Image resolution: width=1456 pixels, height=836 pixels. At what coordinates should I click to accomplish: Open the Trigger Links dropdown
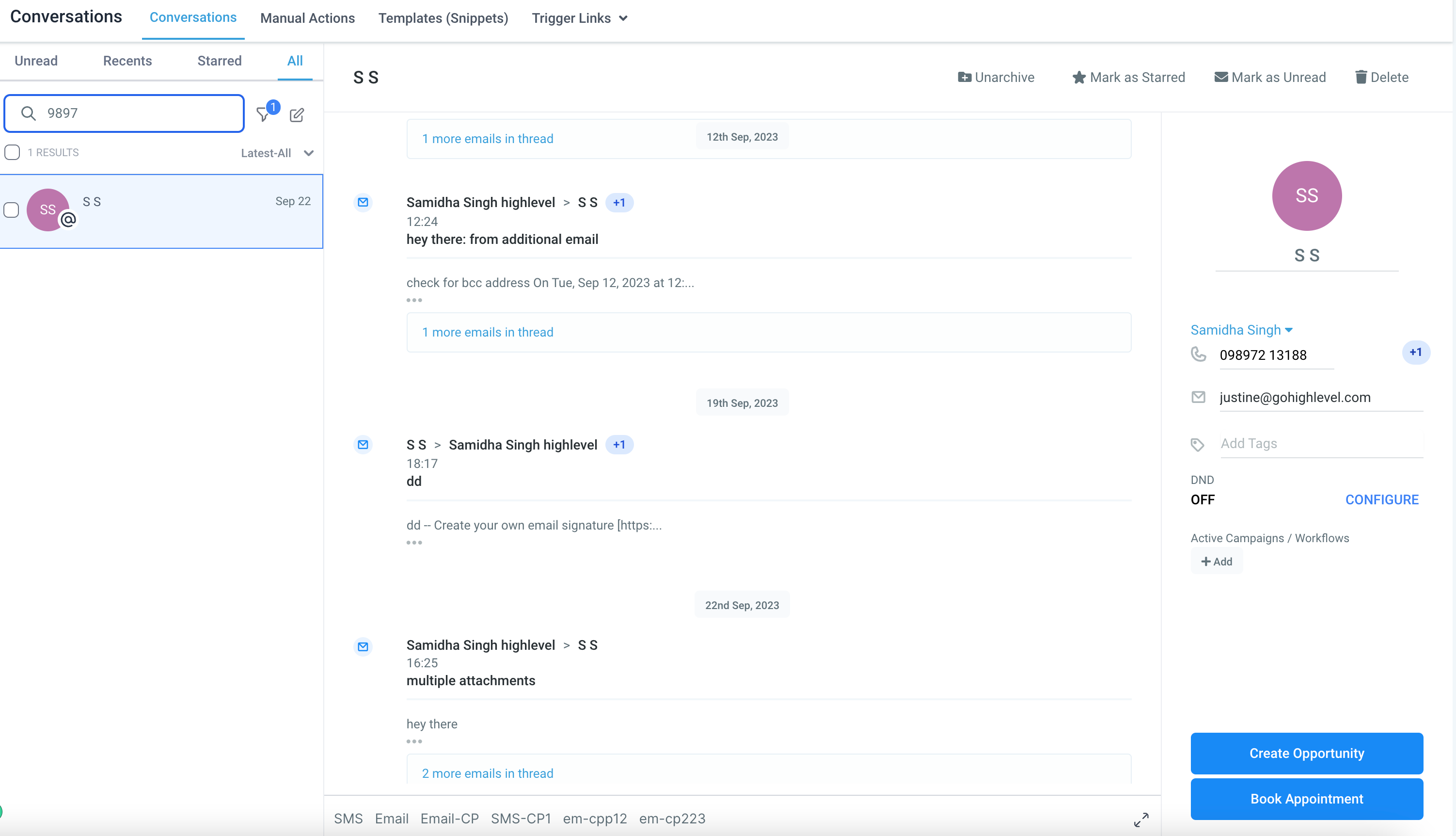coord(580,18)
